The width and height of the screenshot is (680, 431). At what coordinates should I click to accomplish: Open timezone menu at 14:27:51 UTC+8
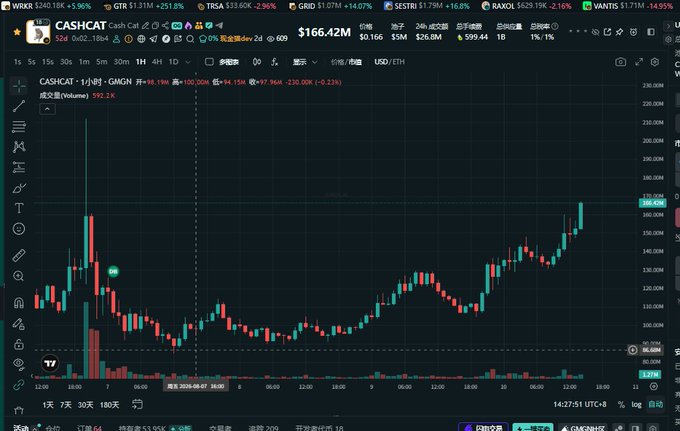point(580,405)
